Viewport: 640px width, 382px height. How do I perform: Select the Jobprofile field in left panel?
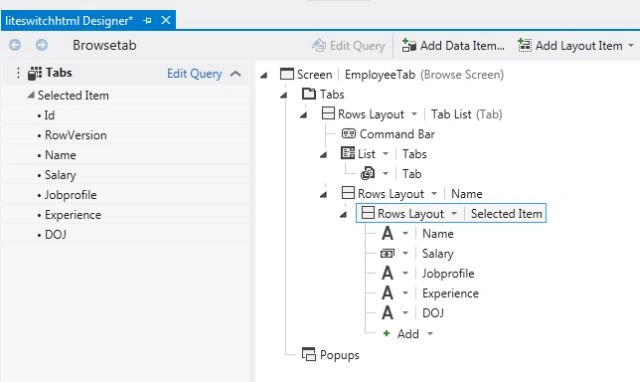71,195
